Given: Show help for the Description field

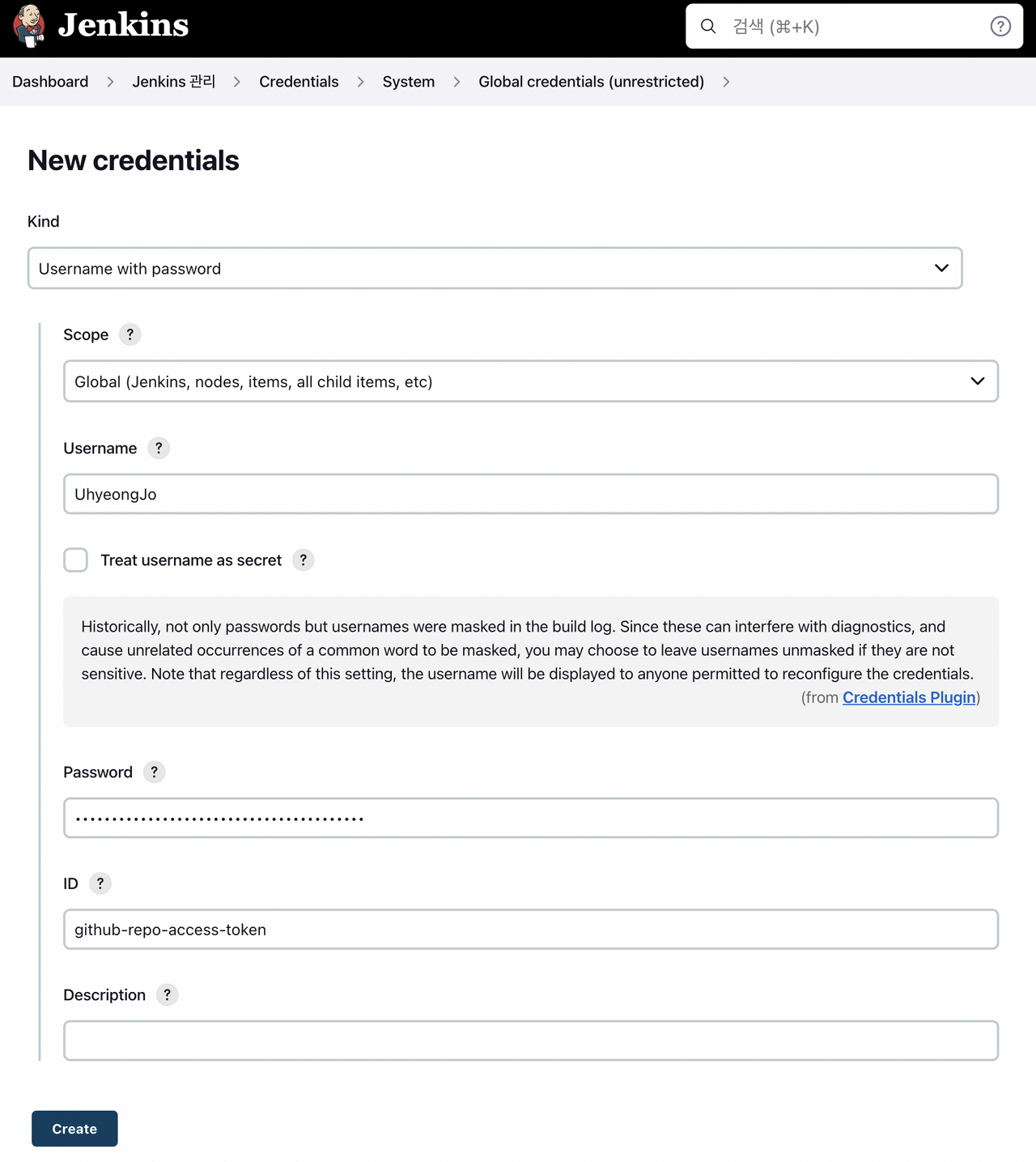Looking at the screenshot, I should [168, 994].
